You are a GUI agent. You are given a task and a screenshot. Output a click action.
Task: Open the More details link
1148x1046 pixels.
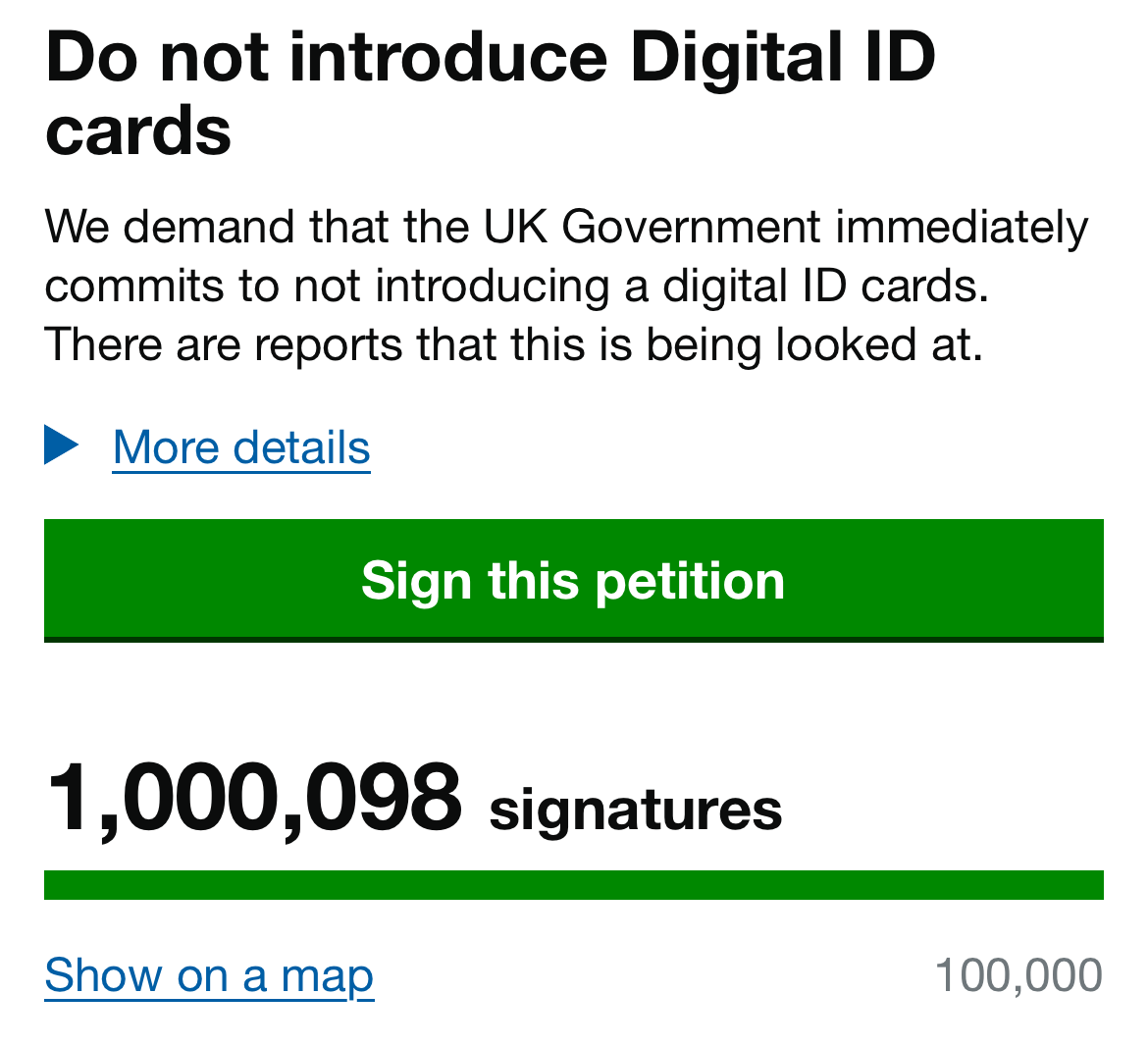click(241, 447)
